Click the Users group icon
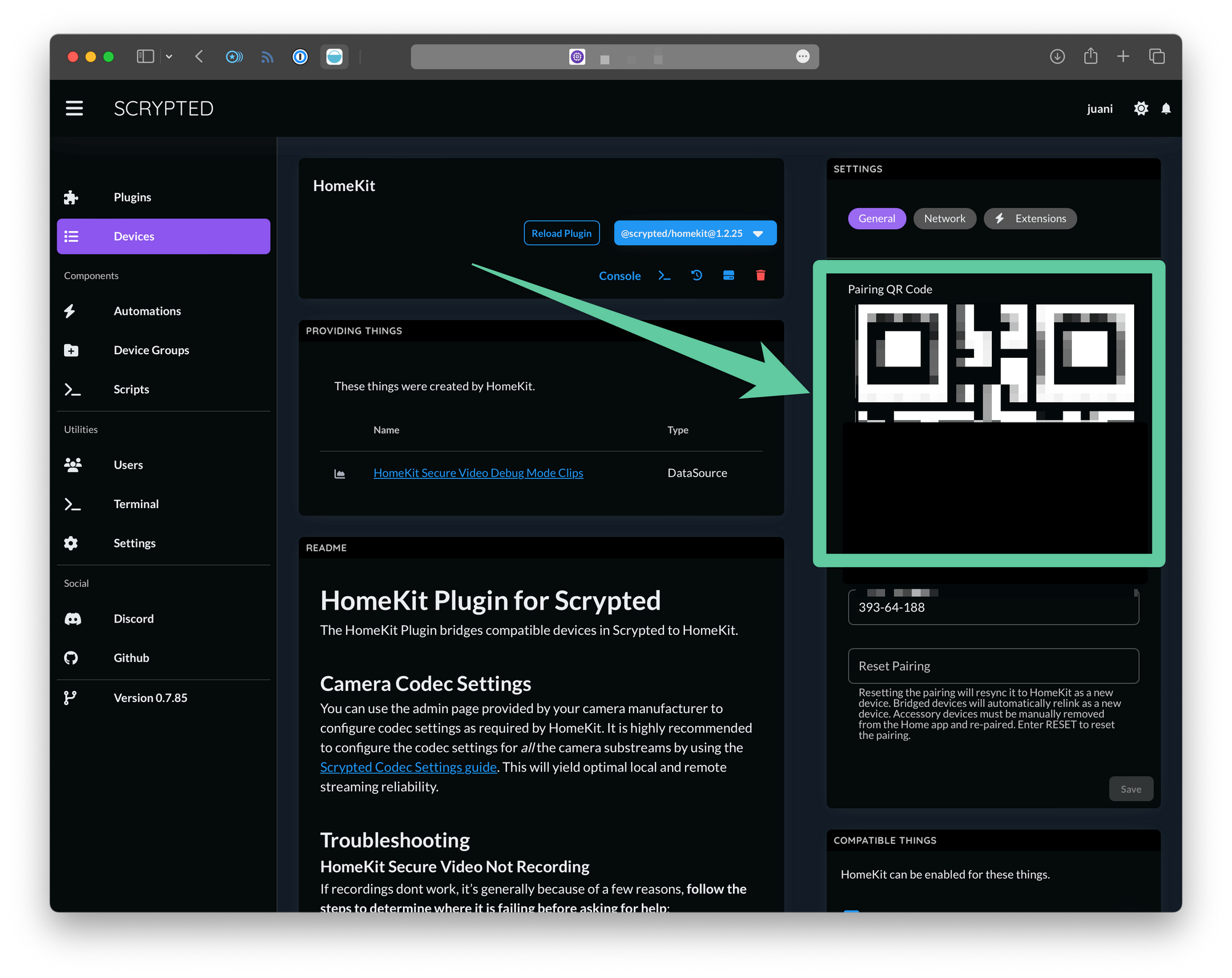Image resolution: width=1232 pixels, height=978 pixels. coord(73,465)
